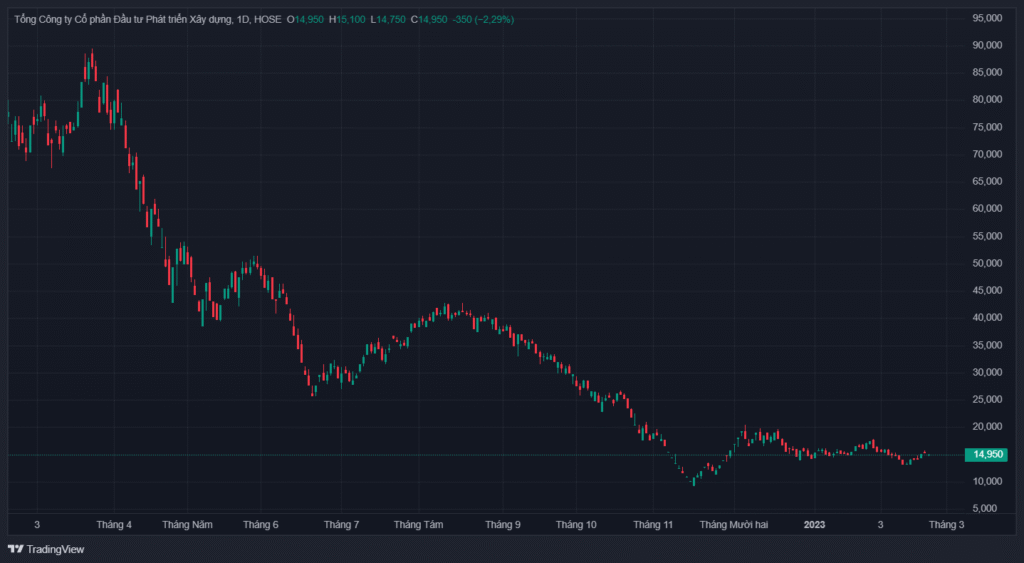Click the Tháng 3 time axis label
Screen dimensions: 1024x563
click(x=946, y=524)
